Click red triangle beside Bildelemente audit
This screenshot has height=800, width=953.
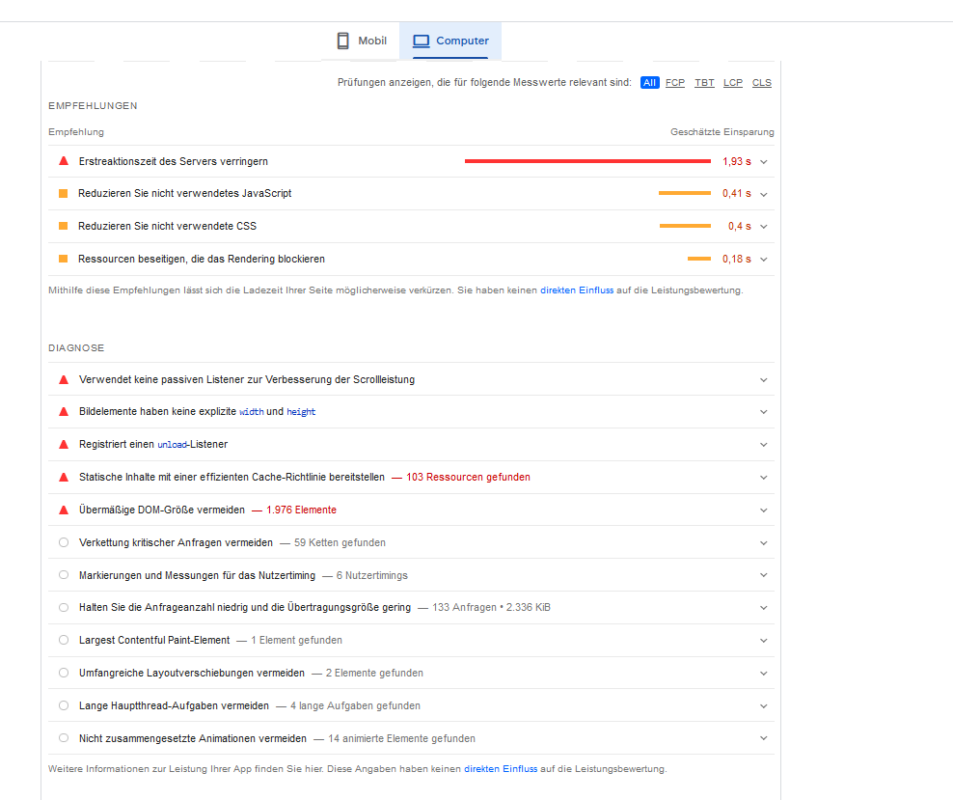coord(63,412)
